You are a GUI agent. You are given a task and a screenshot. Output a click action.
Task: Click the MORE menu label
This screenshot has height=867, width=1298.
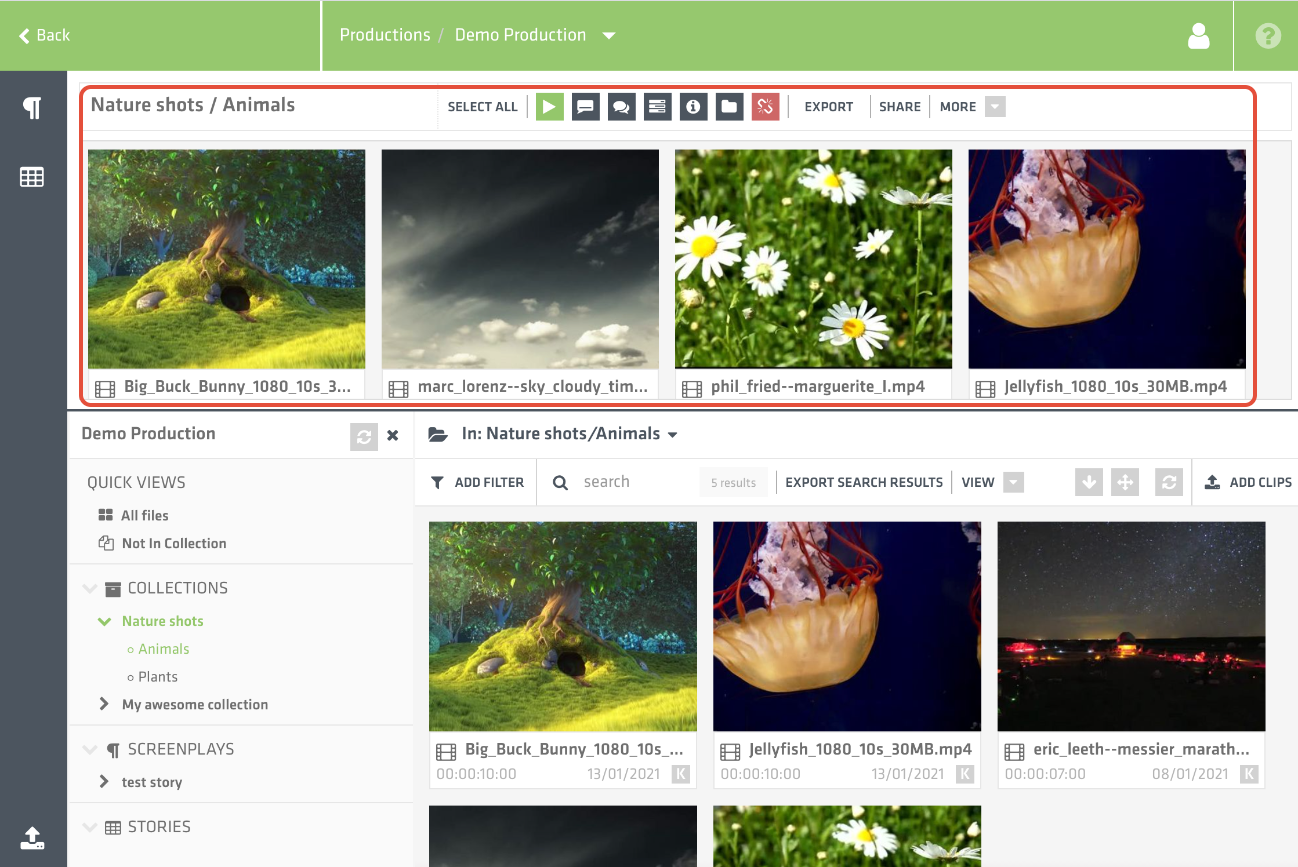(958, 107)
